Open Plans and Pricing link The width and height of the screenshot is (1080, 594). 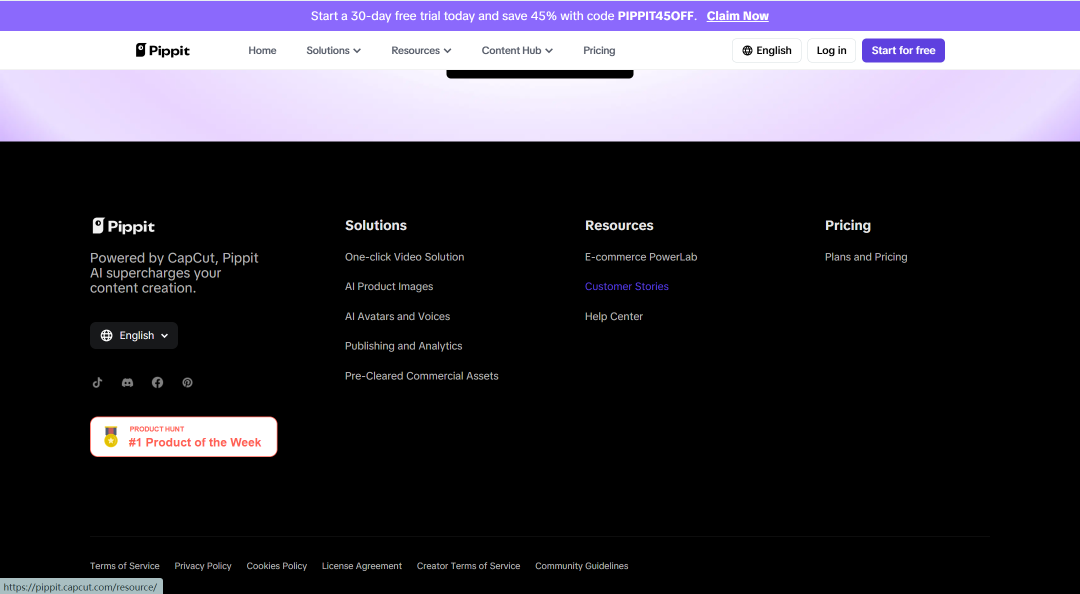tap(866, 257)
